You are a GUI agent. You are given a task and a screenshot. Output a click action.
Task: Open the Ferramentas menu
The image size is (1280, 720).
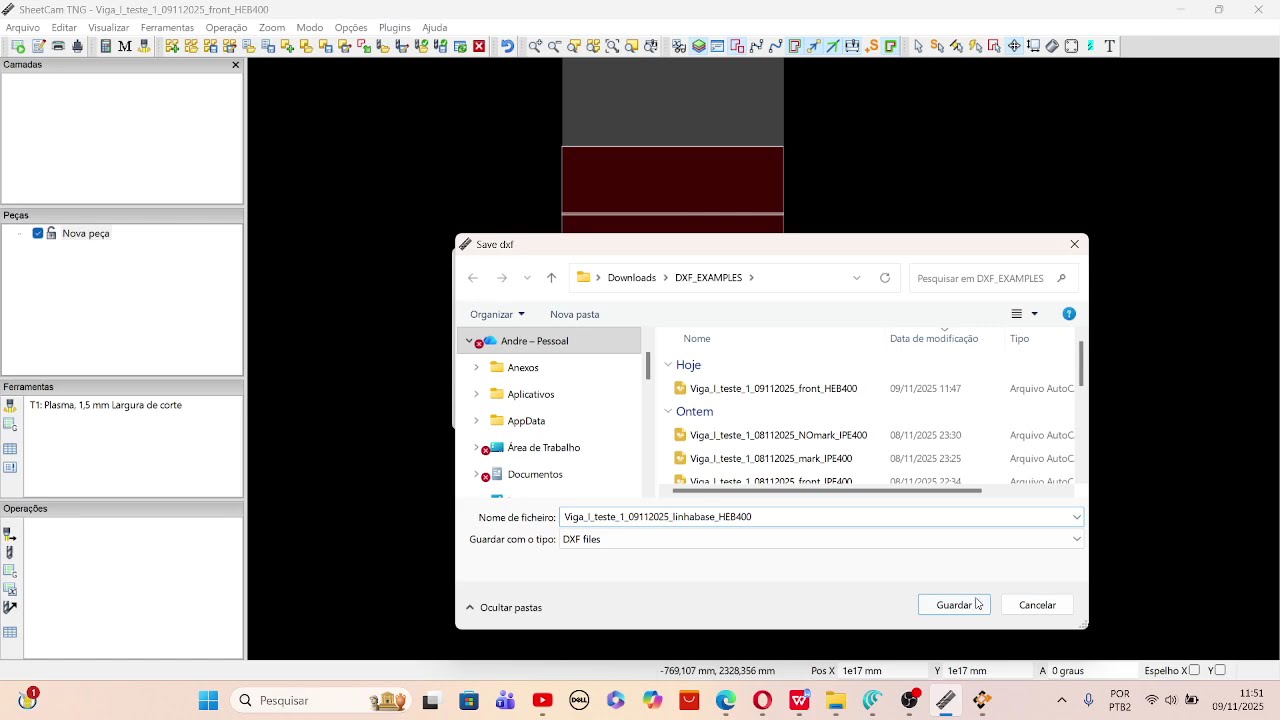[167, 28]
